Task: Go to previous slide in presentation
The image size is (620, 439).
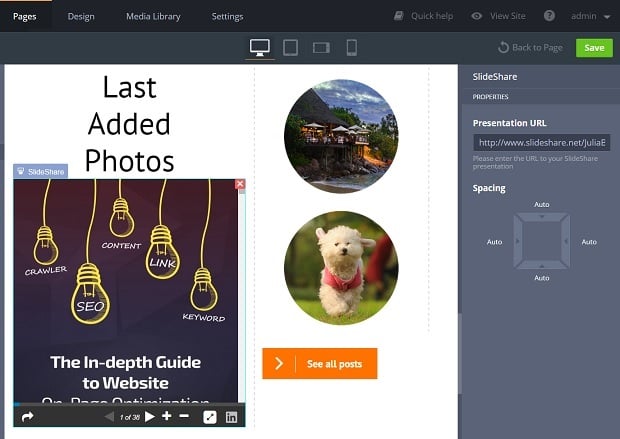Action: (x=109, y=417)
